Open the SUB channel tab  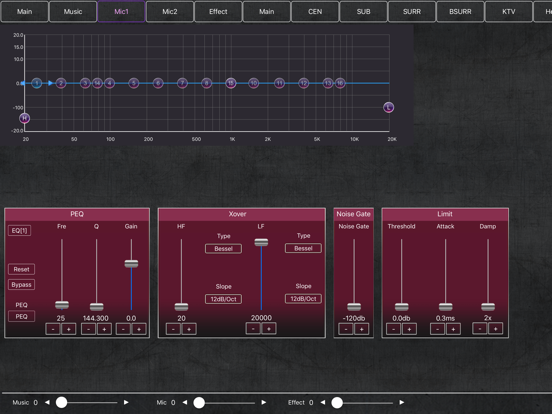pos(364,12)
